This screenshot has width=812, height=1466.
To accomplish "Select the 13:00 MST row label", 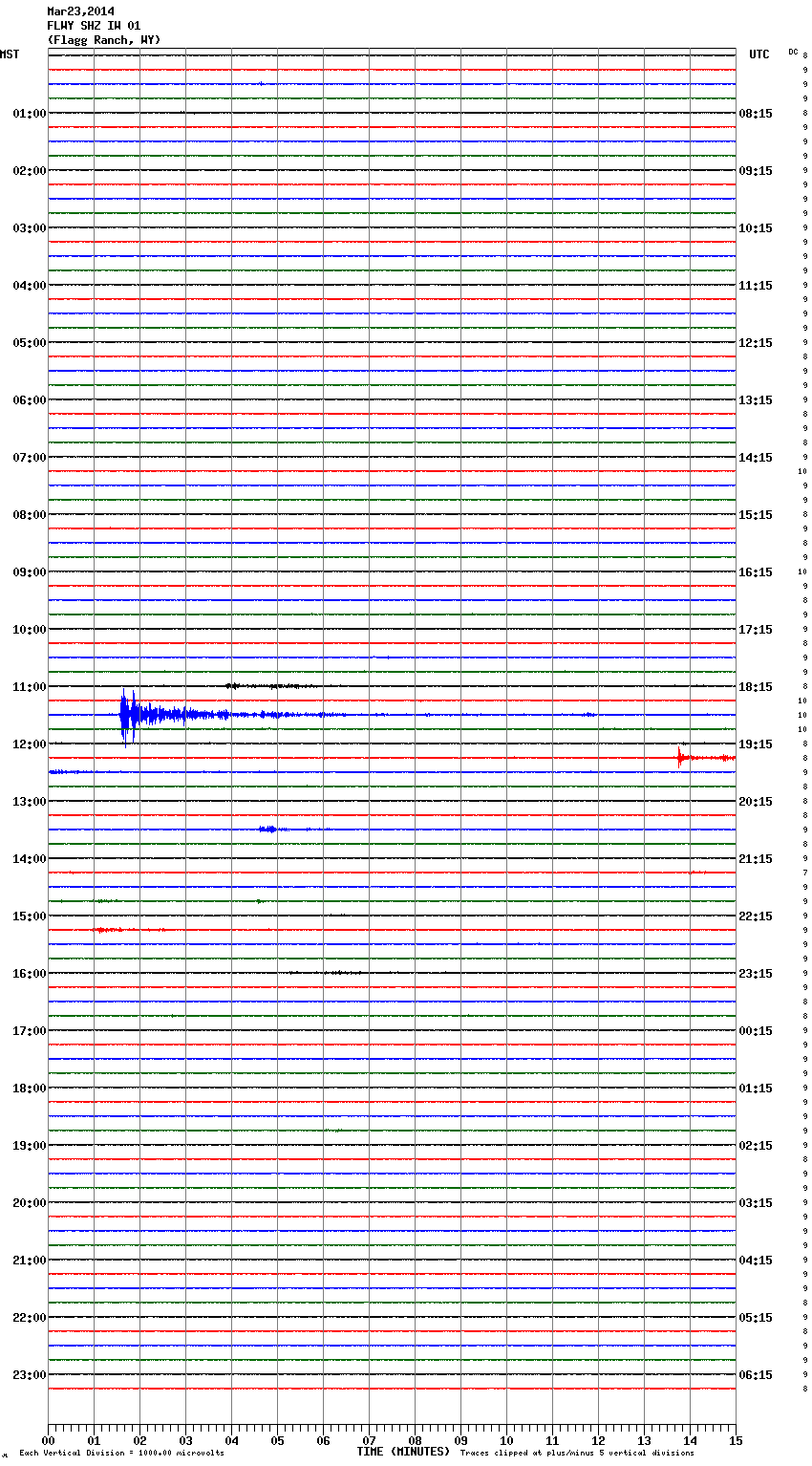I will pyautogui.click(x=30, y=801).
